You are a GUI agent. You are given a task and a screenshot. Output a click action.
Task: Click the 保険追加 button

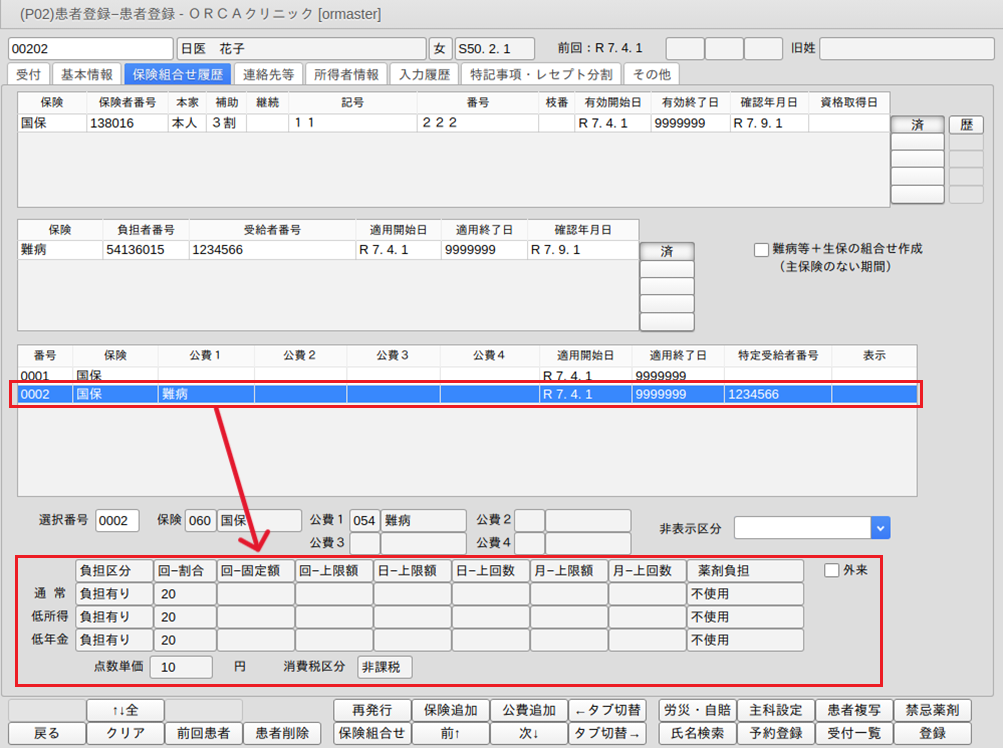(x=449, y=710)
